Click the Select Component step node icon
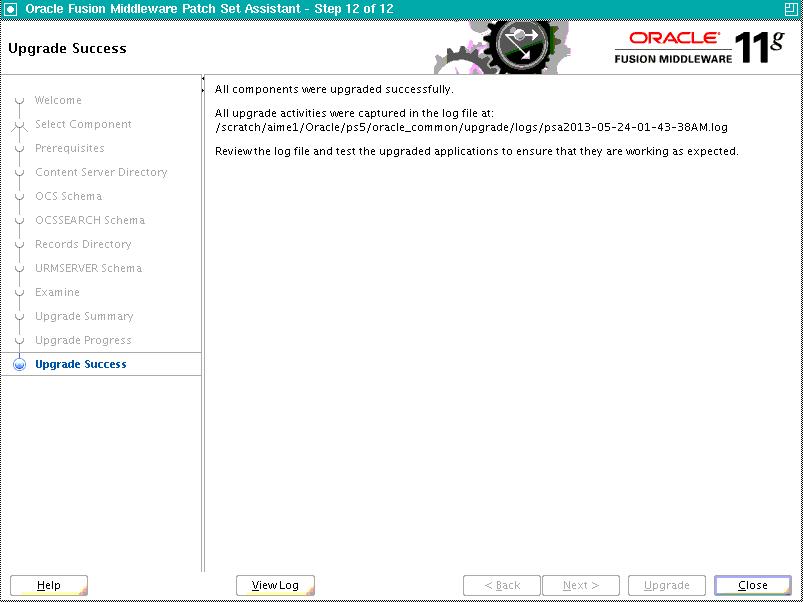803x602 pixels. tap(19, 125)
